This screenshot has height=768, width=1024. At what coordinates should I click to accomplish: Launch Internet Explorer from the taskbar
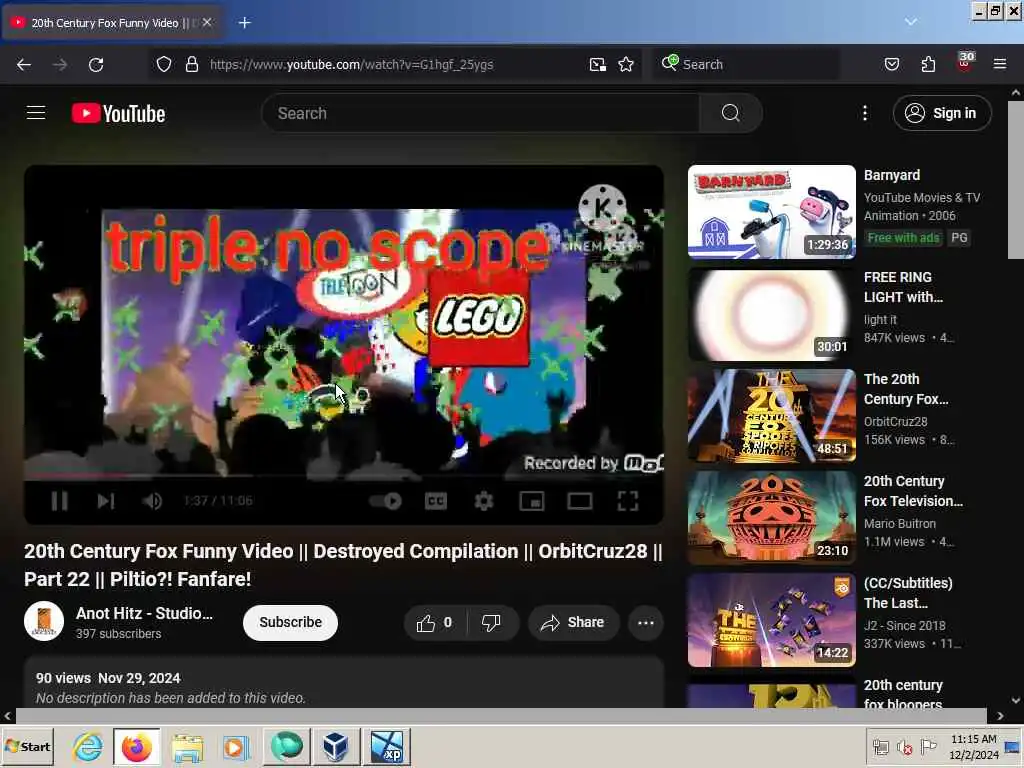click(88, 746)
